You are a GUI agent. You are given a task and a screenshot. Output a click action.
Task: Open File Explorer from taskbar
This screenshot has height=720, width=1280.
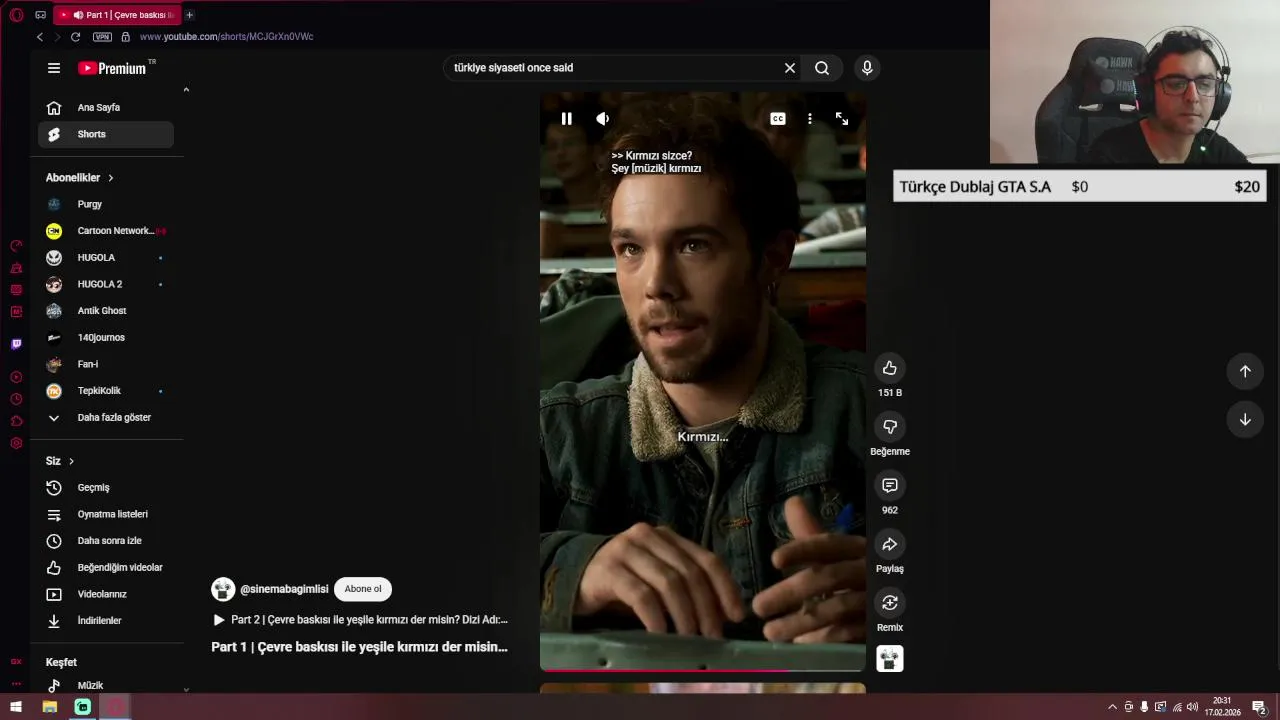[x=49, y=707]
